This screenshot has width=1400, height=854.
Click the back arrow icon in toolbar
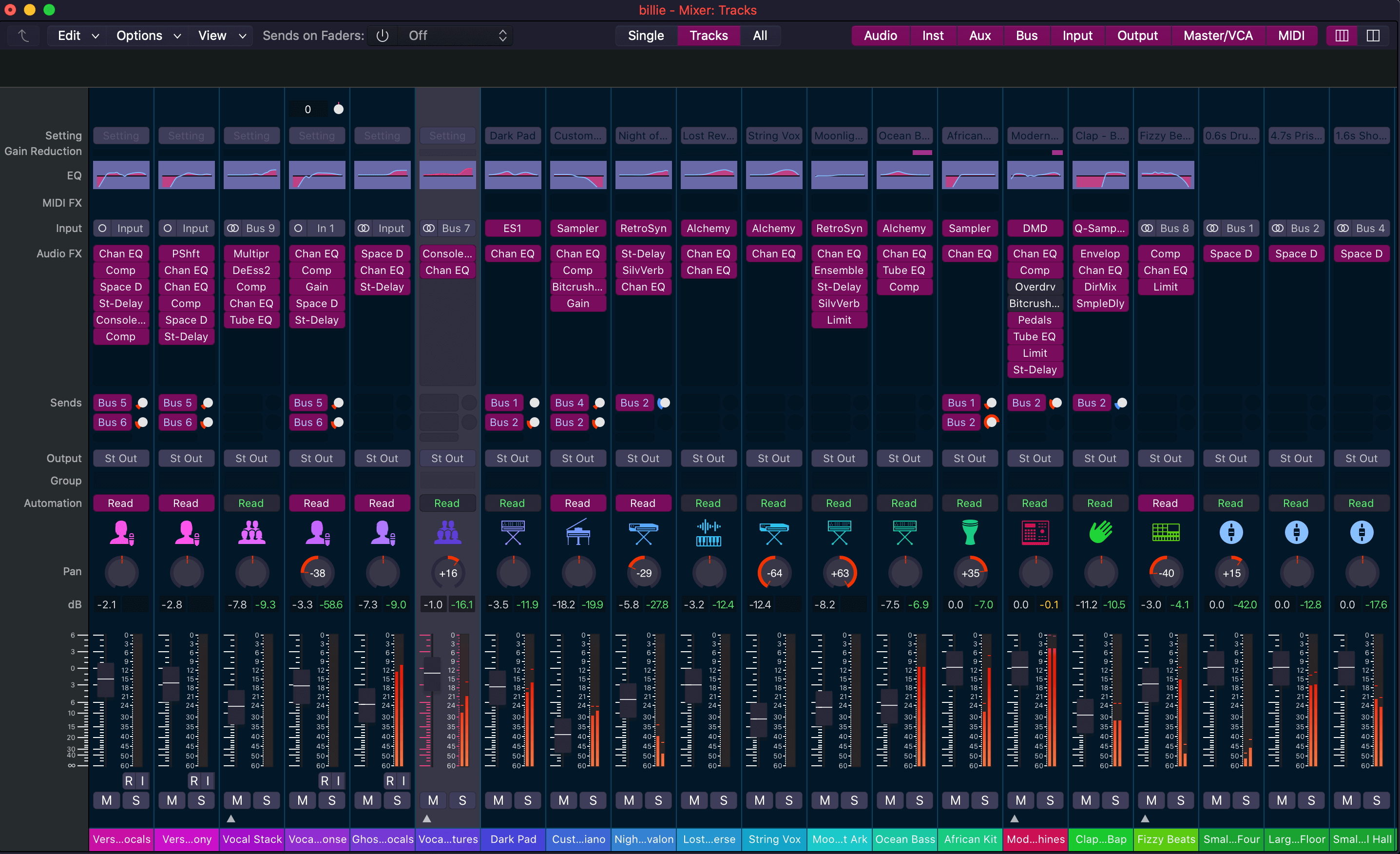coord(23,35)
